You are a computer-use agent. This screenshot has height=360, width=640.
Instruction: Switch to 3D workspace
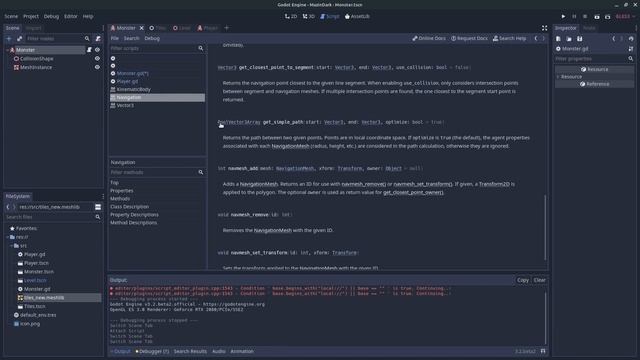[309, 16]
